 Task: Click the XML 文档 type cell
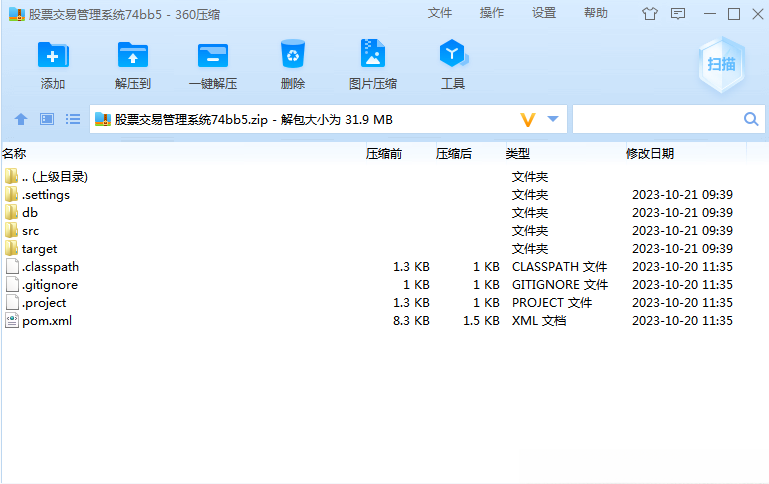click(539, 321)
